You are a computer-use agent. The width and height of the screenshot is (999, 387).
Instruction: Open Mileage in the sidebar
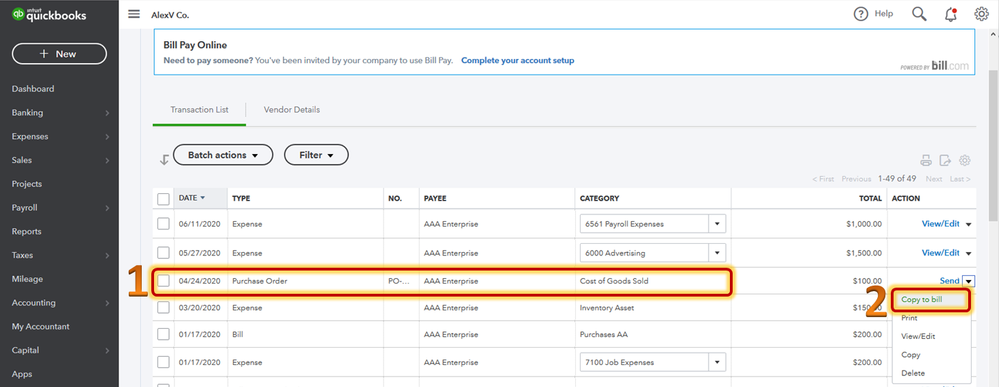tap(27, 279)
